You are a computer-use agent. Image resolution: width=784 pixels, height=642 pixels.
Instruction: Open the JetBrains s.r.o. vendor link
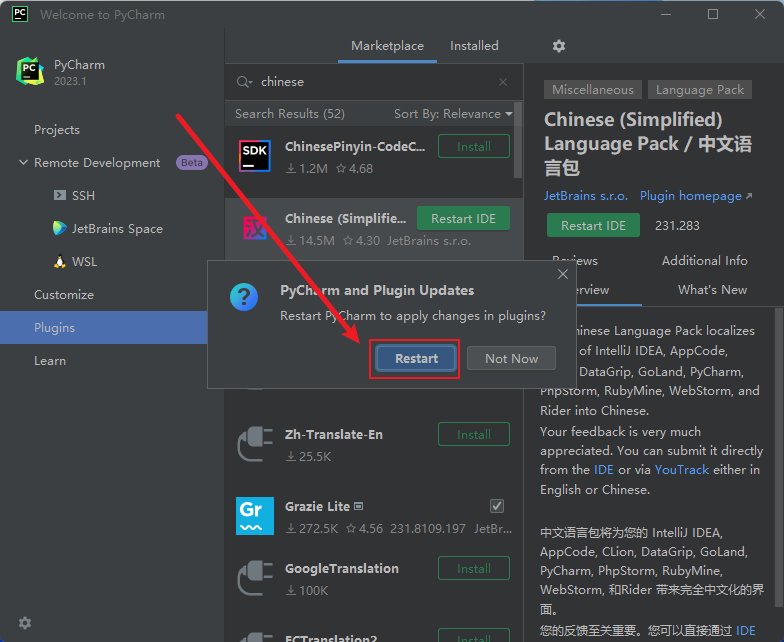[x=586, y=196]
